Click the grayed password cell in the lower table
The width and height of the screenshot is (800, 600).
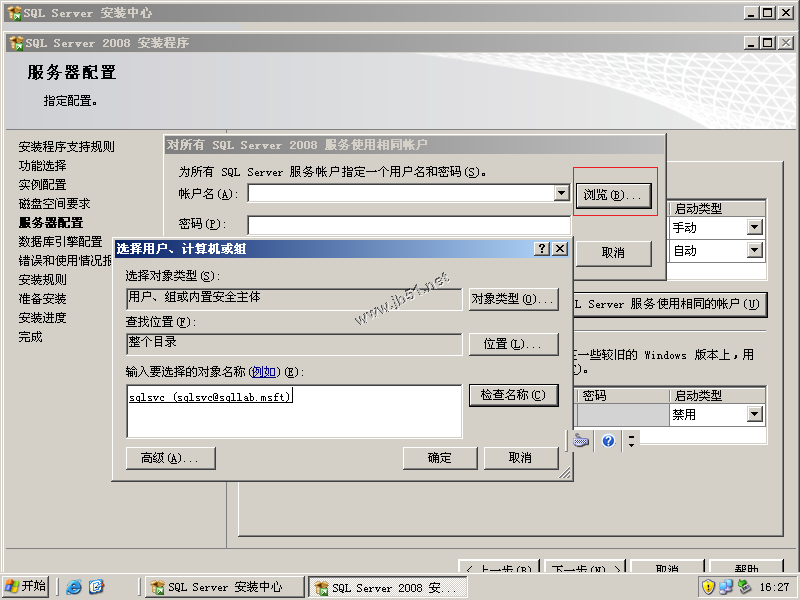click(622, 414)
